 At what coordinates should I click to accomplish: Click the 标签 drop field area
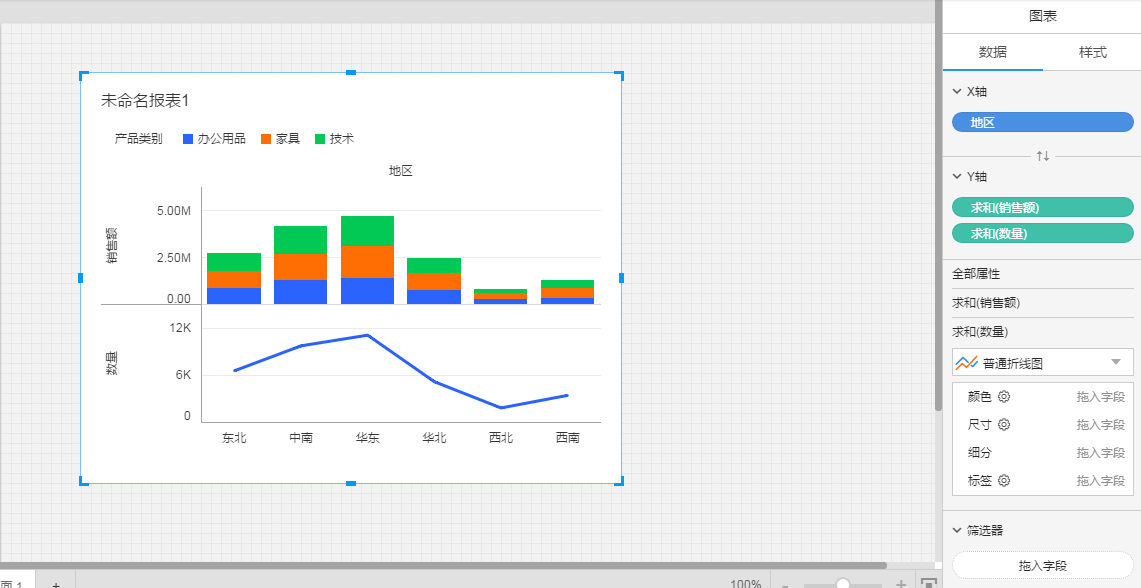click(x=1100, y=480)
